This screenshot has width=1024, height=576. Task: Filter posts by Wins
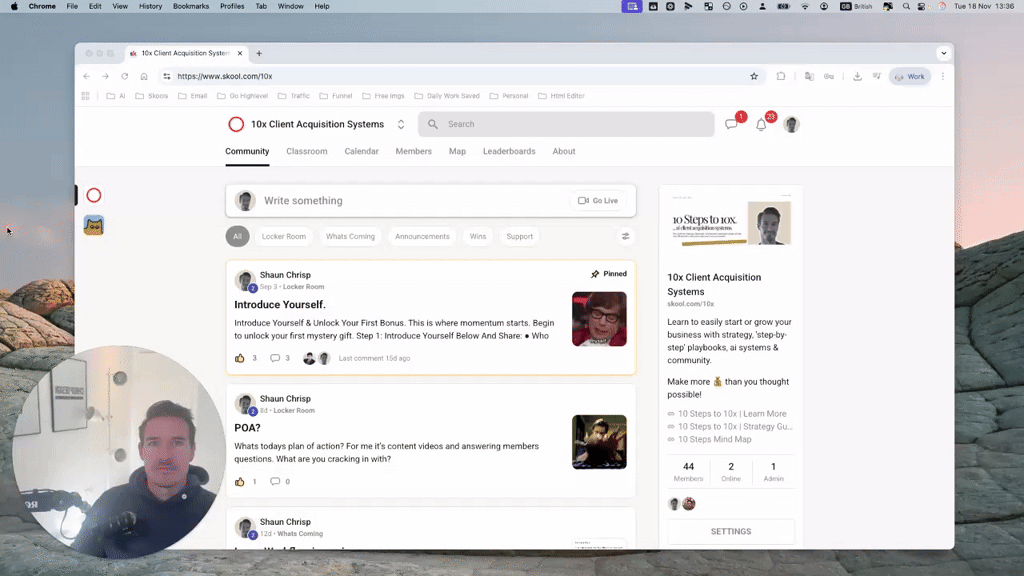pyautogui.click(x=477, y=236)
